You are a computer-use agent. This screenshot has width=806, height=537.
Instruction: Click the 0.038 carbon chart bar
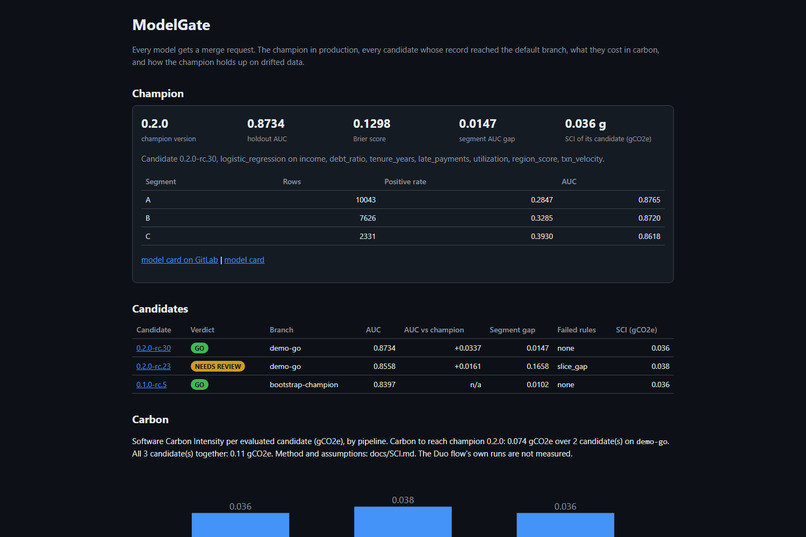point(402,522)
